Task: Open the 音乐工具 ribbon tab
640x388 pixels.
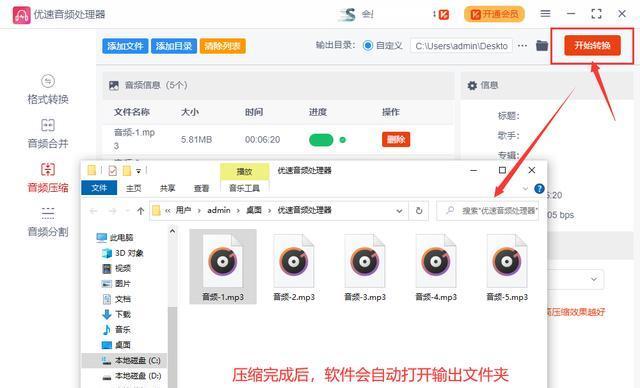Action: 244,188
